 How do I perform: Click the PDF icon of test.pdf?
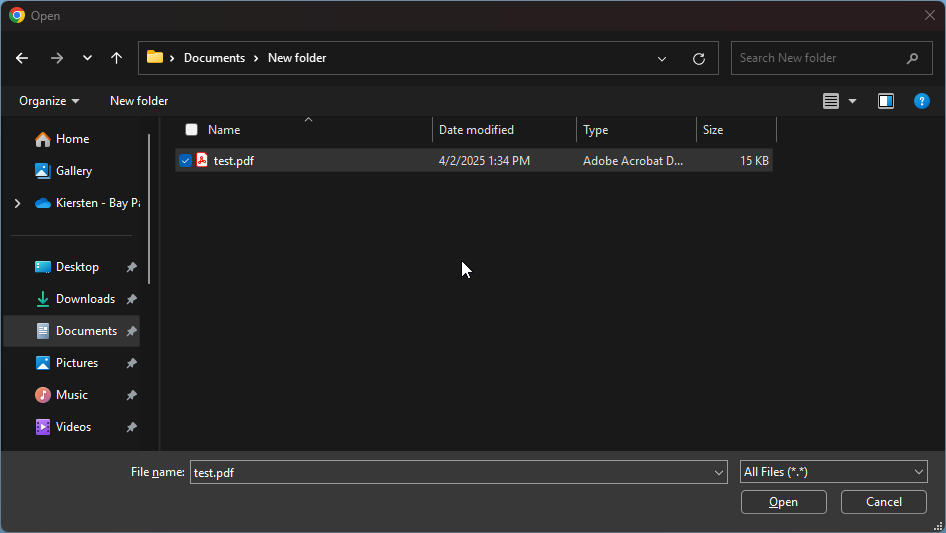tap(202, 160)
